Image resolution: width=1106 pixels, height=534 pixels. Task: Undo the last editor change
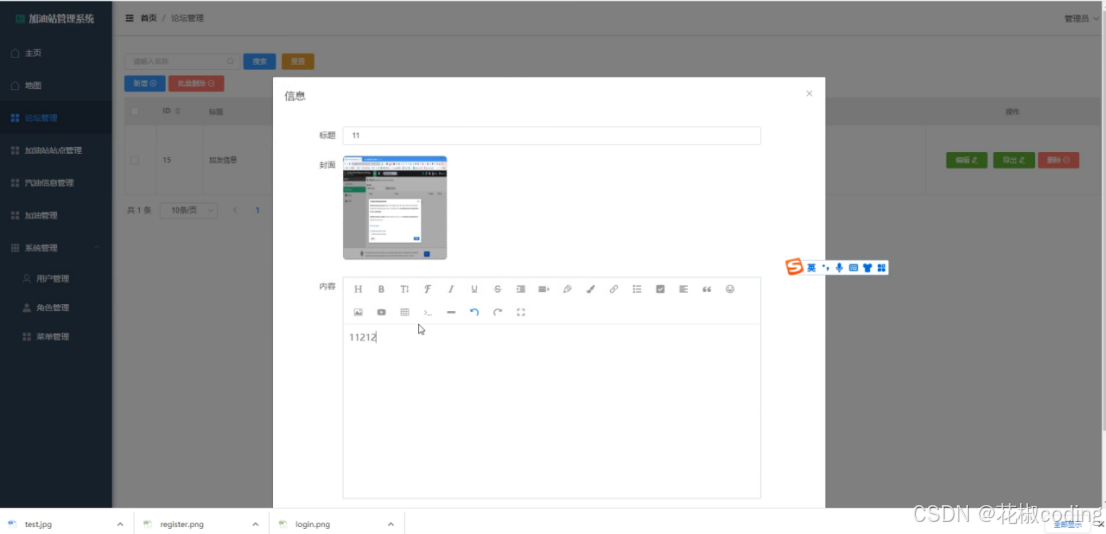pos(474,312)
